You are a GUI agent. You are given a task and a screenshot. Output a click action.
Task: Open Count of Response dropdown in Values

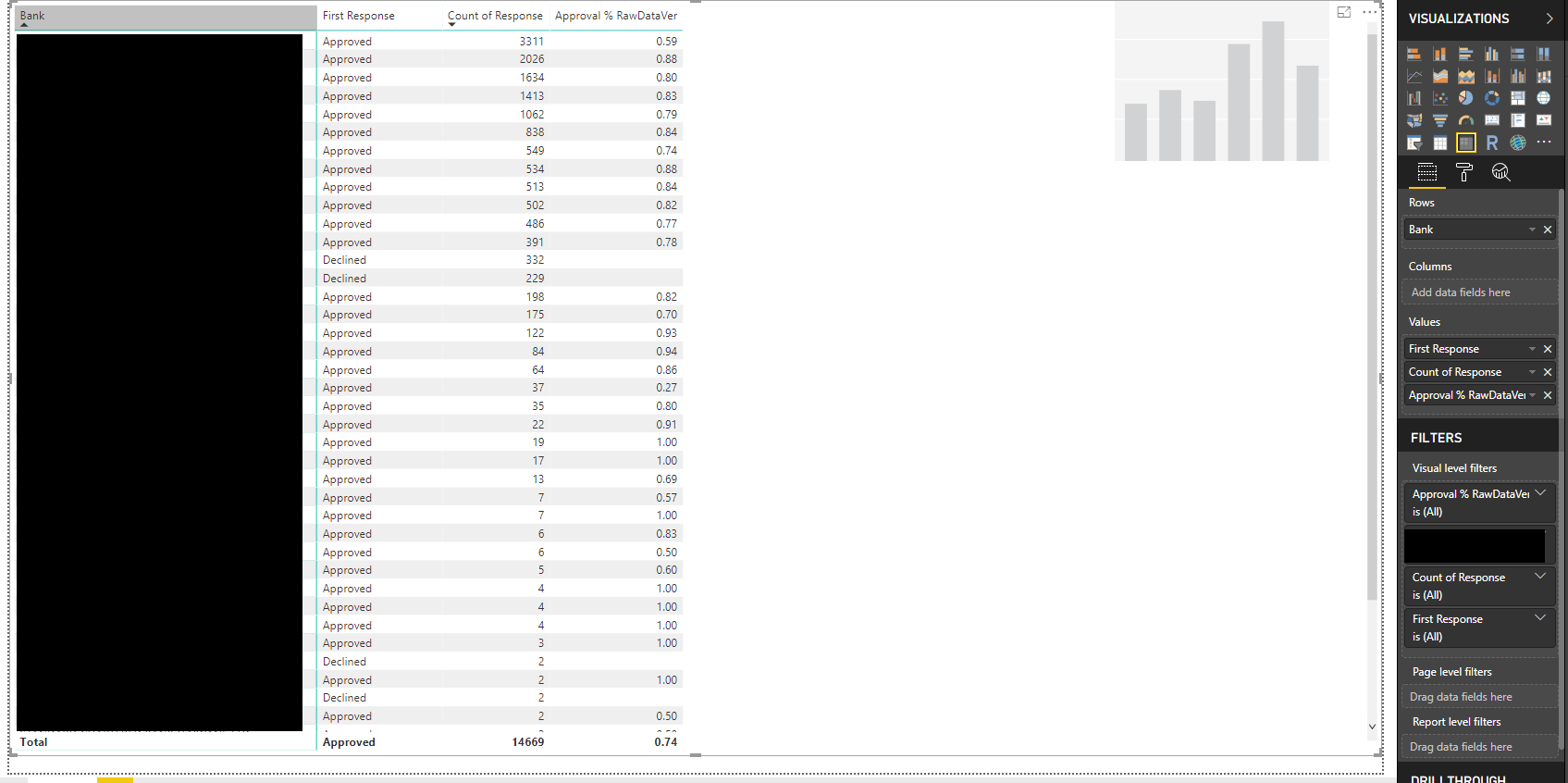click(x=1532, y=372)
